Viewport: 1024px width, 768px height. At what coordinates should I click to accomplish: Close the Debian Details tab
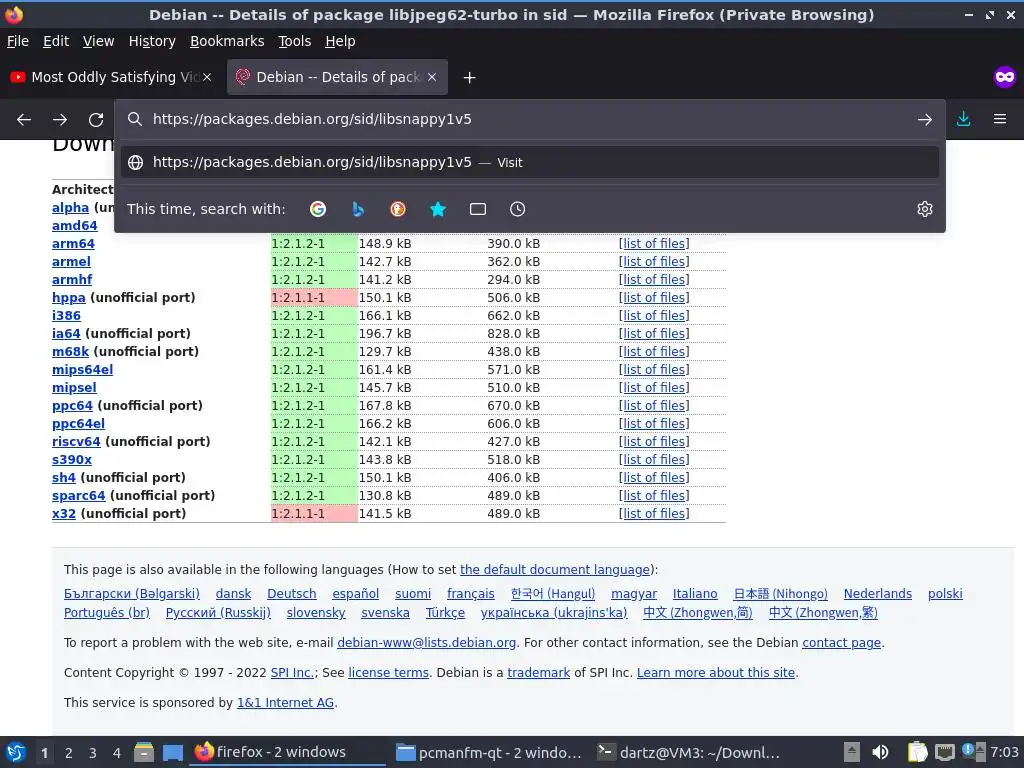(x=432, y=77)
